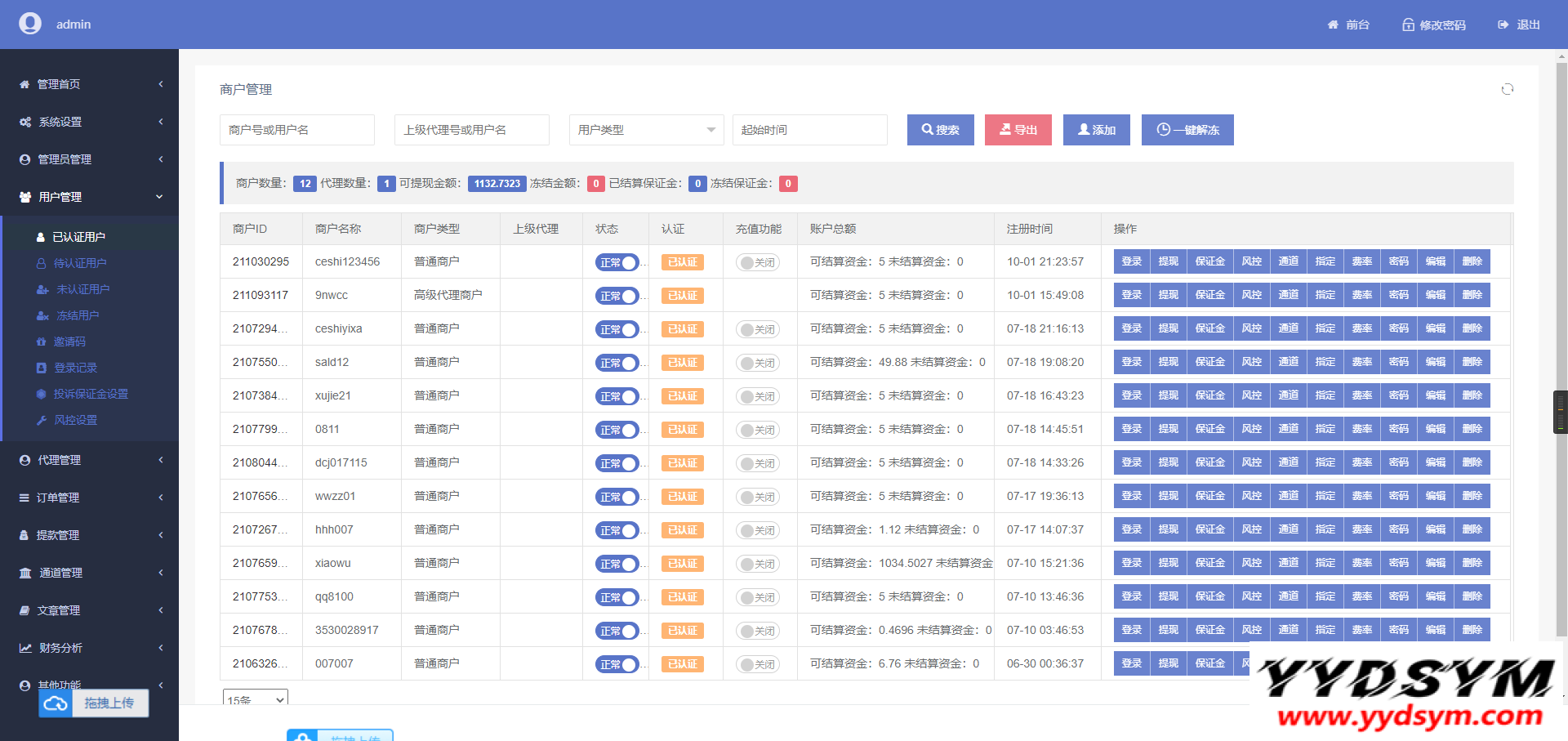The image size is (1568, 741).
Task: Toggle the 正常 status switch for ceshi123456
Action: [617, 262]
